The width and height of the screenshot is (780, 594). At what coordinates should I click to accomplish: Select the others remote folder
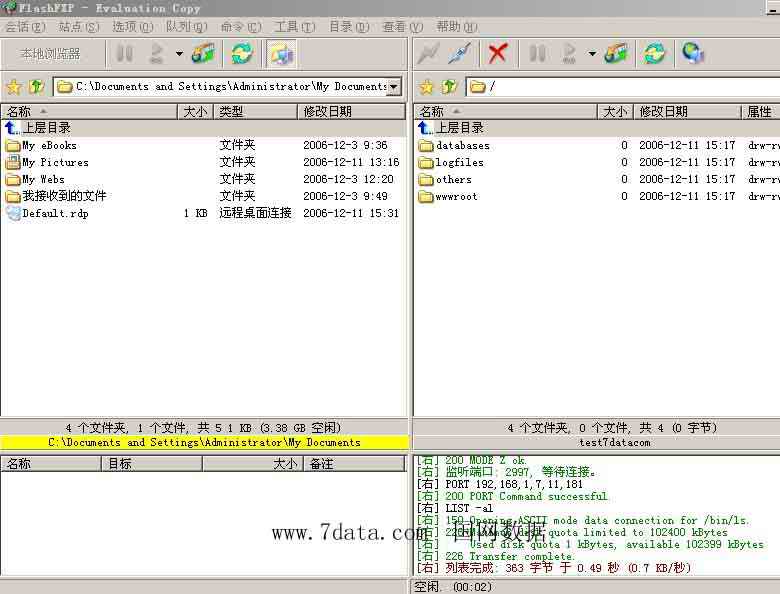click(x=597, y=179)
